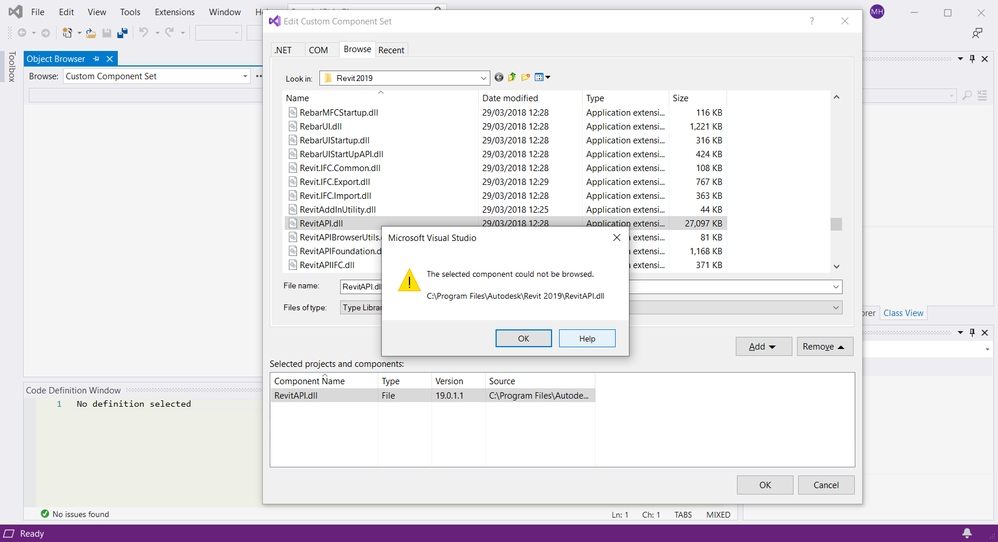Open the View Menu icon in file browser
The height and width of the screenshot is (542, 998).
pyautogui.click(x=542, y=78)
